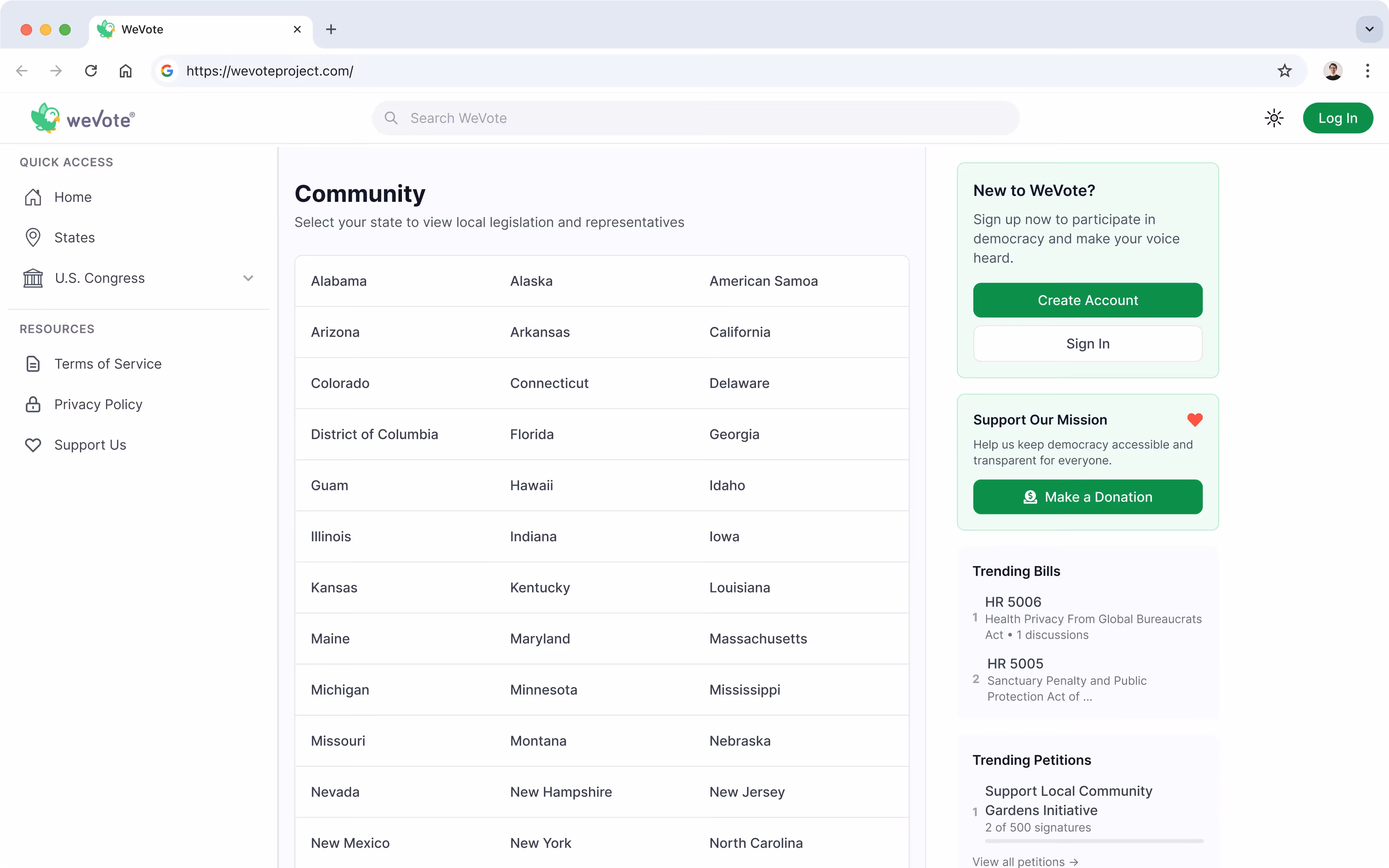The height and width of the screenshot is (868, 1389).
Task: Select the WeVote browser tab
Action: 200,30
